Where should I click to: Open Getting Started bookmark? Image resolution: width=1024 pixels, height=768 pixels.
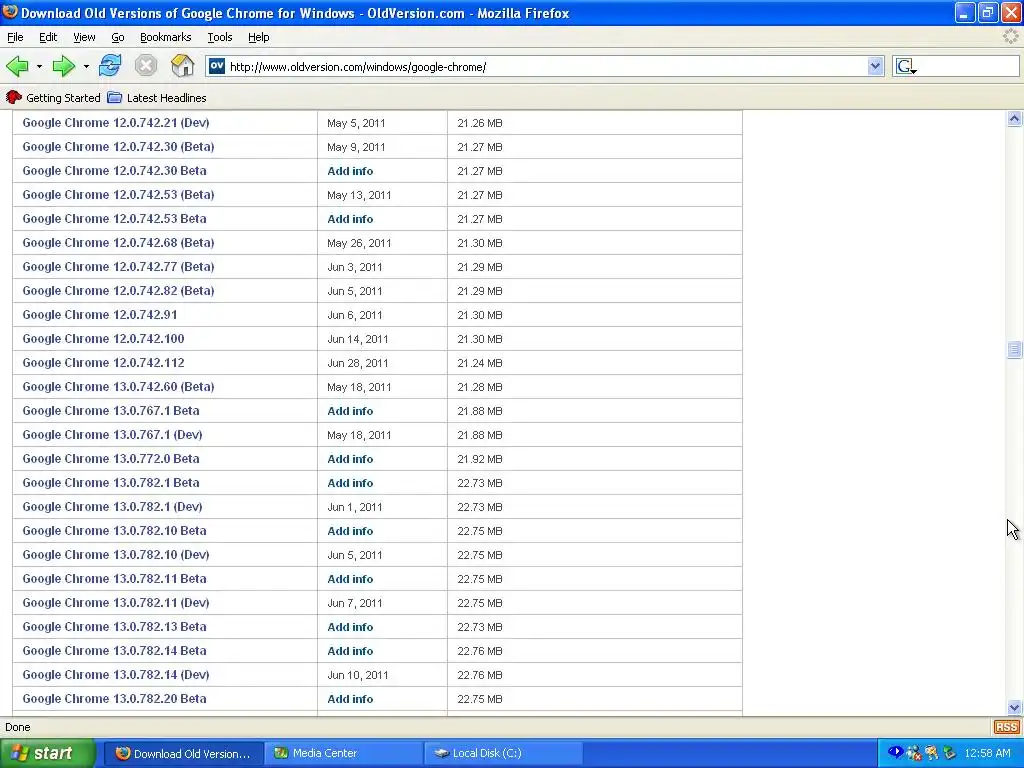coord(53,98)
